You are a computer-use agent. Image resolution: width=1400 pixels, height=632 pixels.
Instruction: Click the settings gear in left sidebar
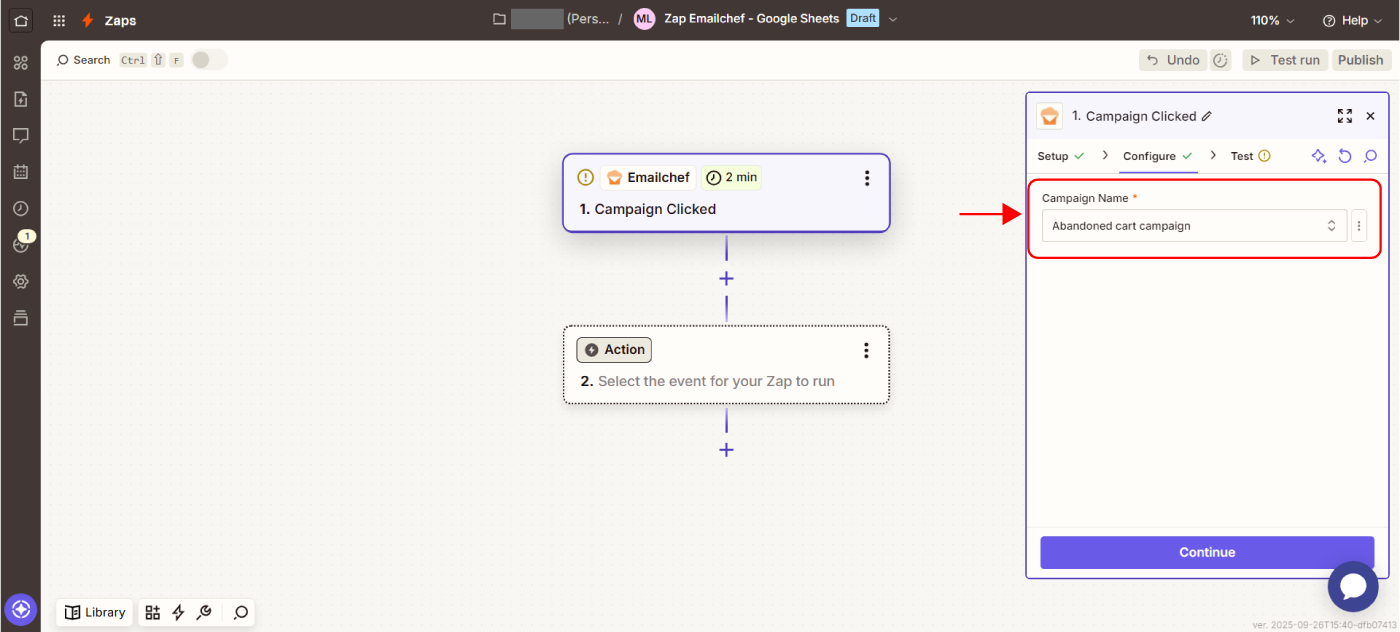(x=20, y=282)
